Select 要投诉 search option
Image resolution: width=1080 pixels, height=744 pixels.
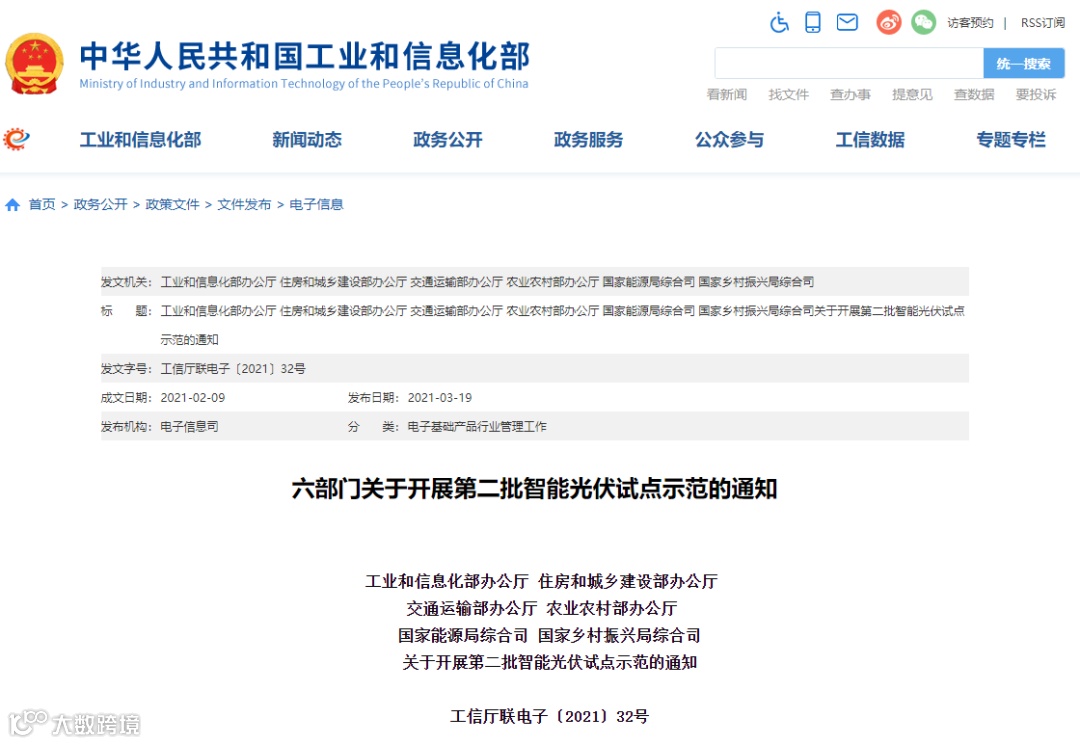click(x=1035, y=94)
